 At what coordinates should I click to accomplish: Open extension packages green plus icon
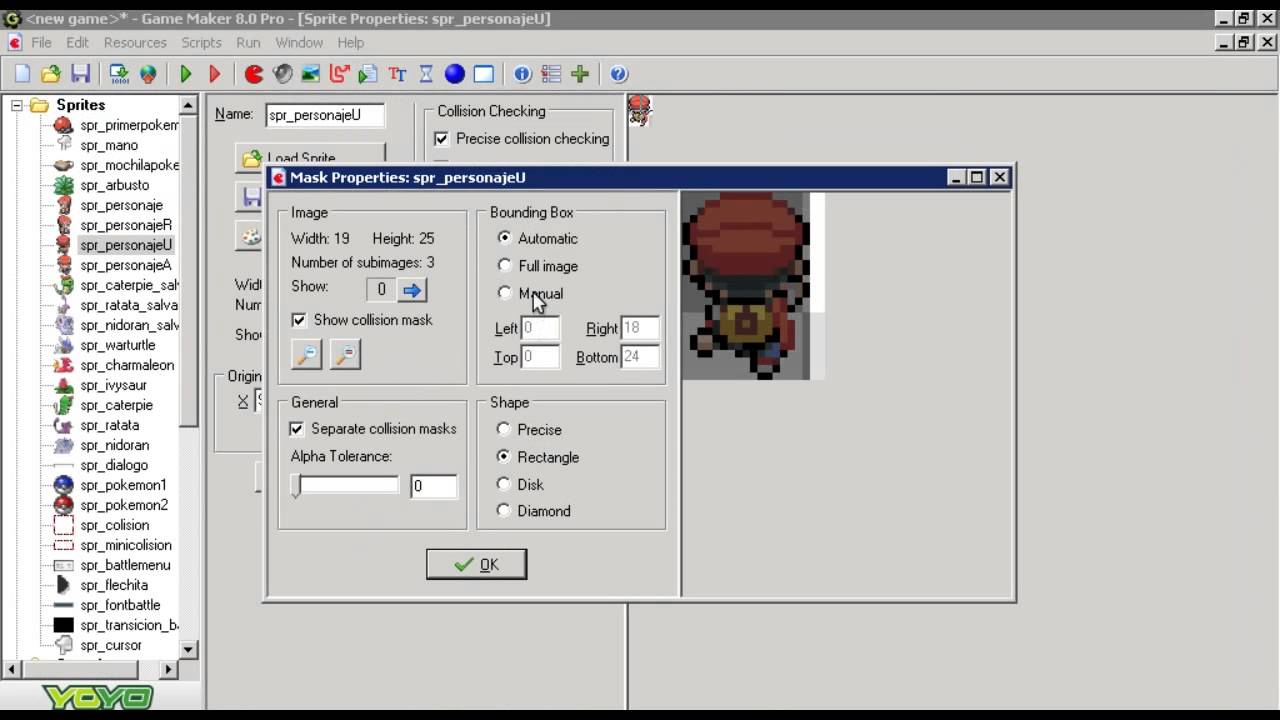(580, 74)
